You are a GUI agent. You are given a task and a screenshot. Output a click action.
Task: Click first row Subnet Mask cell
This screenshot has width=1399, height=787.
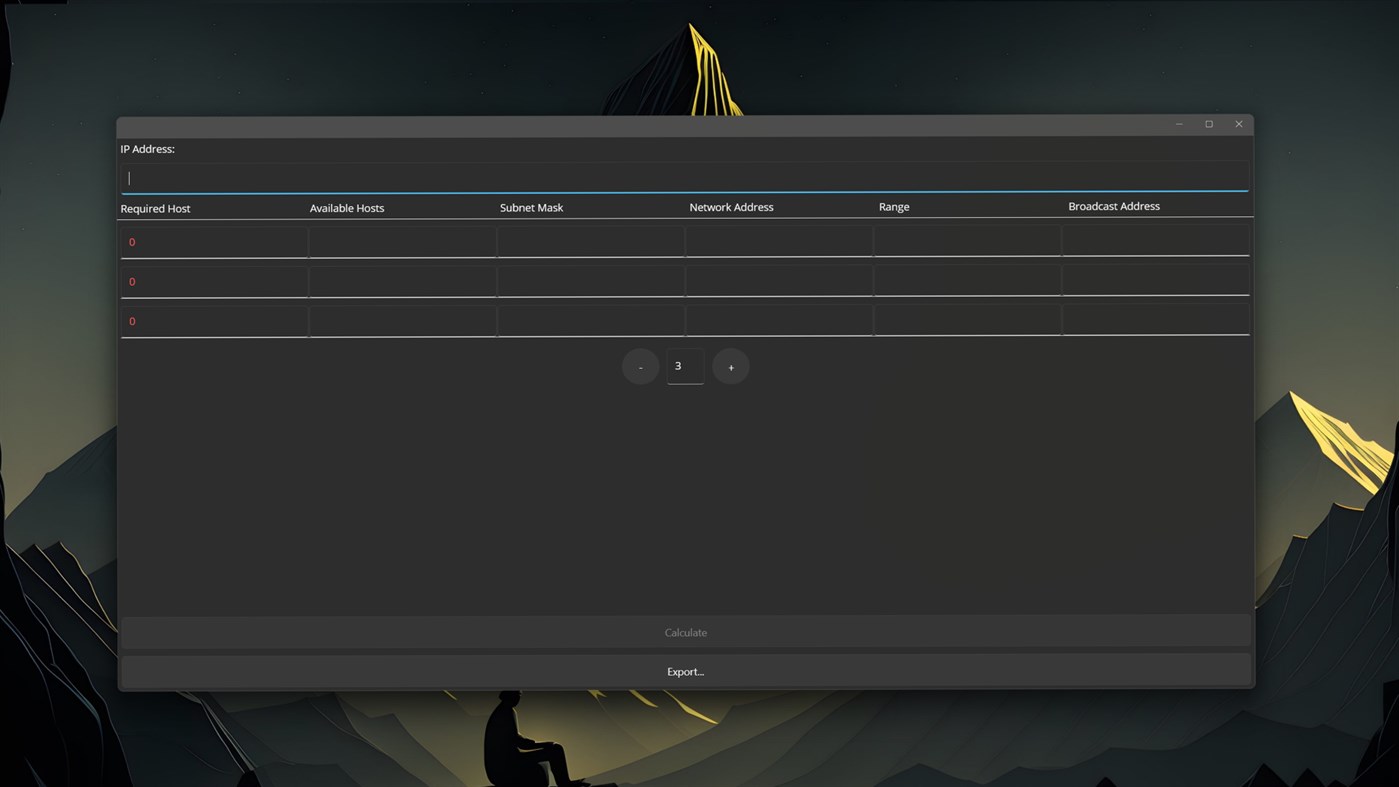click(x=591, y=241)
